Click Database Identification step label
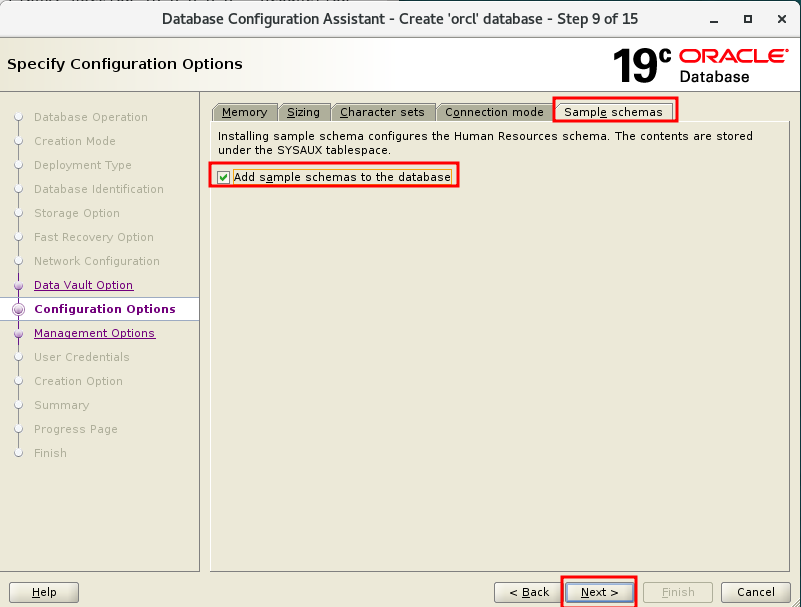The height and width of the screenshot is (607, 801). [x=99, y=189]
